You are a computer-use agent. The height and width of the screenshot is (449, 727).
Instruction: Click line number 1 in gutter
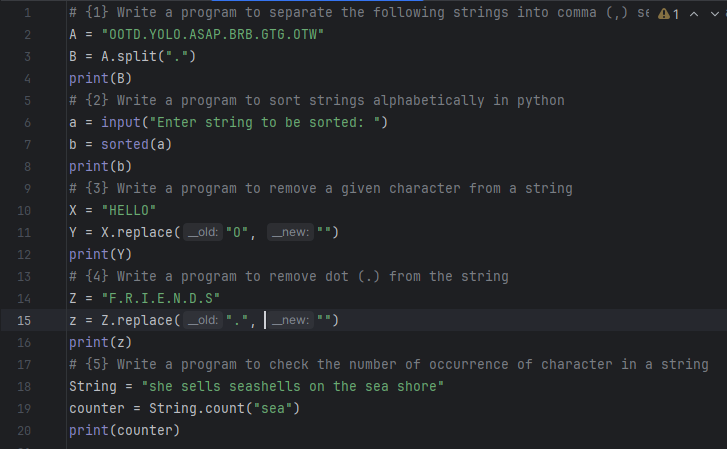[x=27, y=13]
